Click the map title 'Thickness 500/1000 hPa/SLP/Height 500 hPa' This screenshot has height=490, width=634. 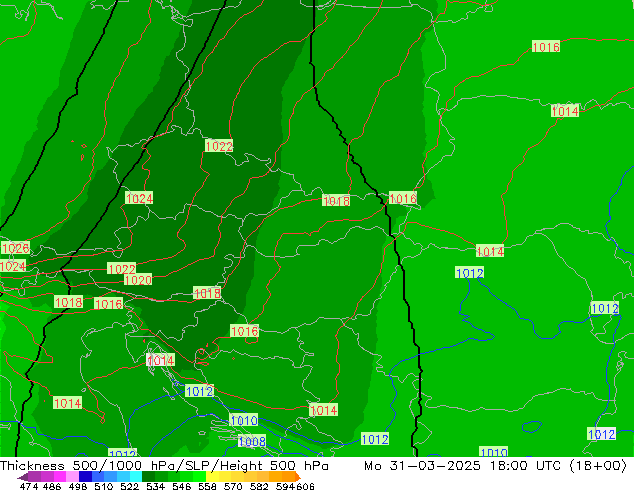click(x=164, y=466)
